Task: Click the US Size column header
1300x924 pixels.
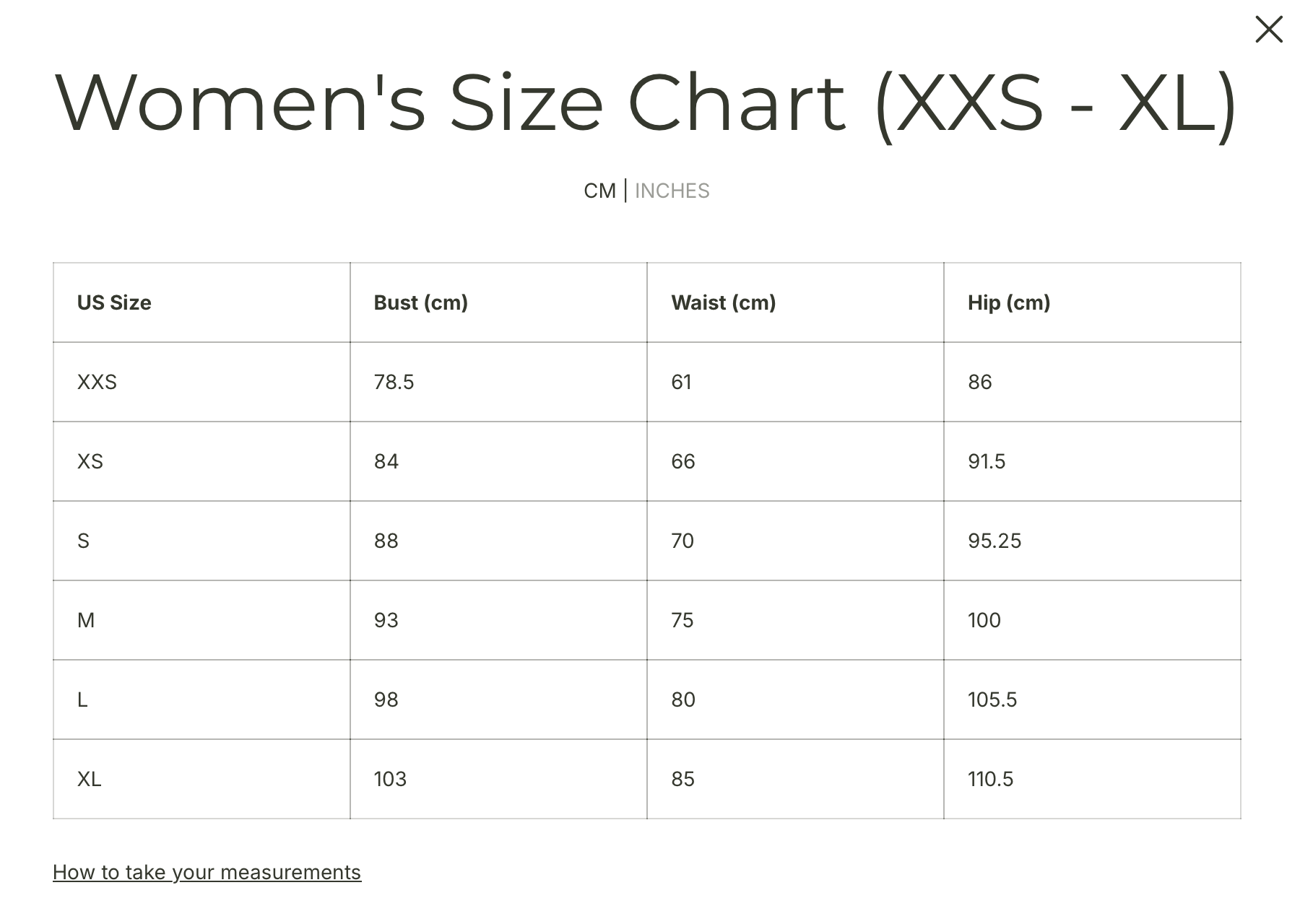Action: 114,302
